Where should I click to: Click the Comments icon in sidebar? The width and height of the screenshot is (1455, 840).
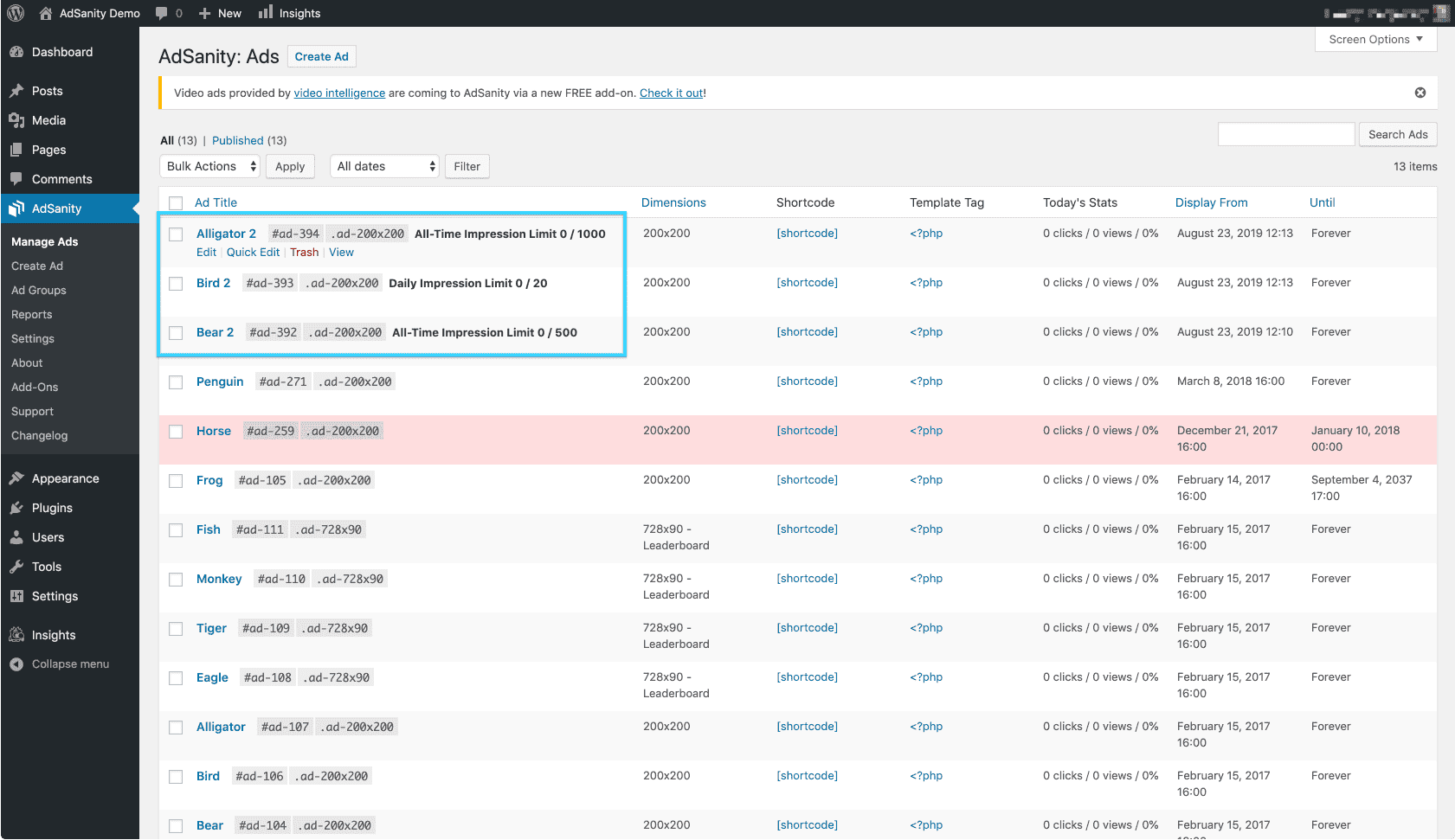pyautogui.click(x=16, y=179)
